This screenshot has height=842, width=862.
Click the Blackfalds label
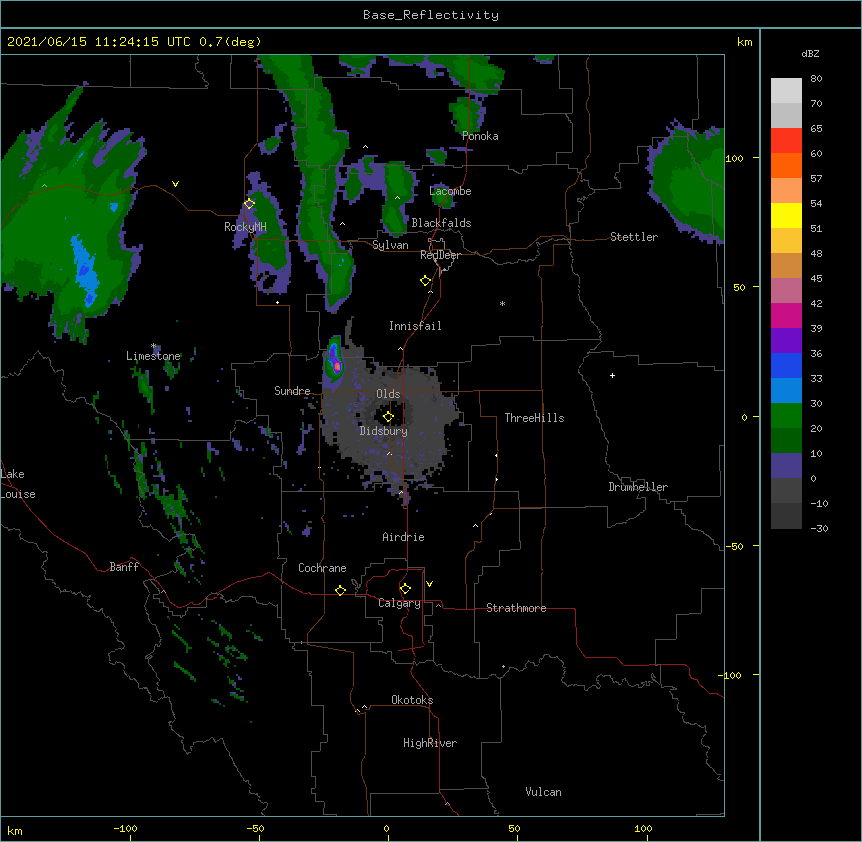(441, 223)
